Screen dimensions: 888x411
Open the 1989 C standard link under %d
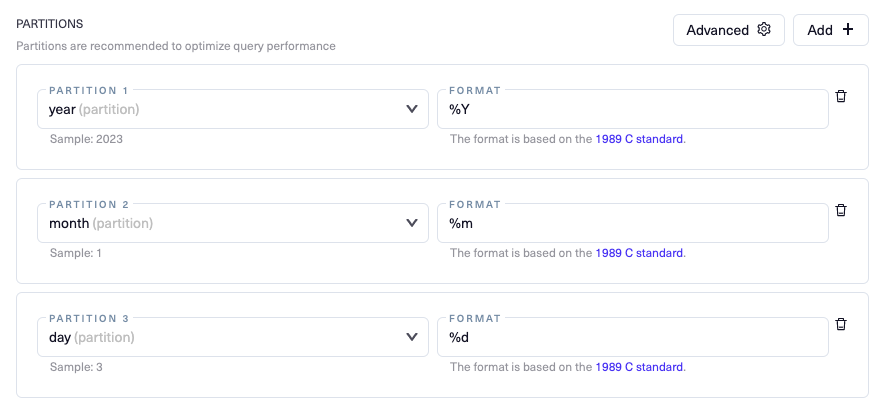(639, 367)
